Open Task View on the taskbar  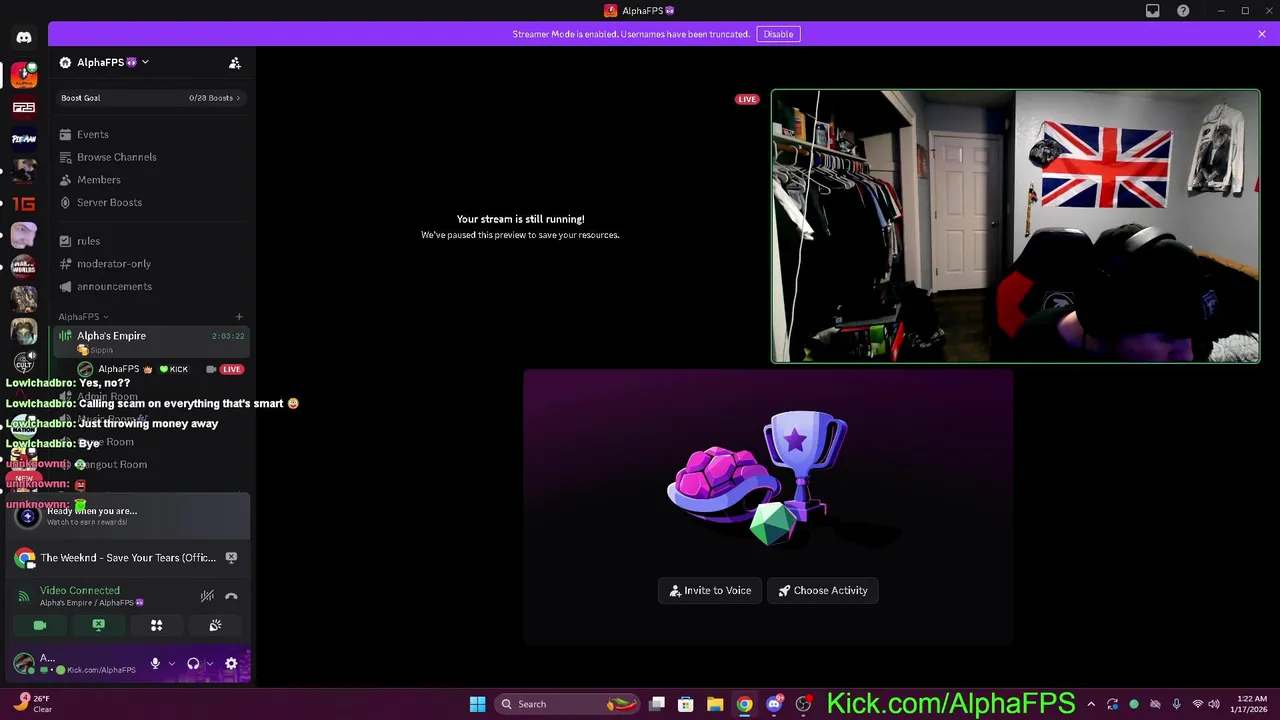click(657, 704)
